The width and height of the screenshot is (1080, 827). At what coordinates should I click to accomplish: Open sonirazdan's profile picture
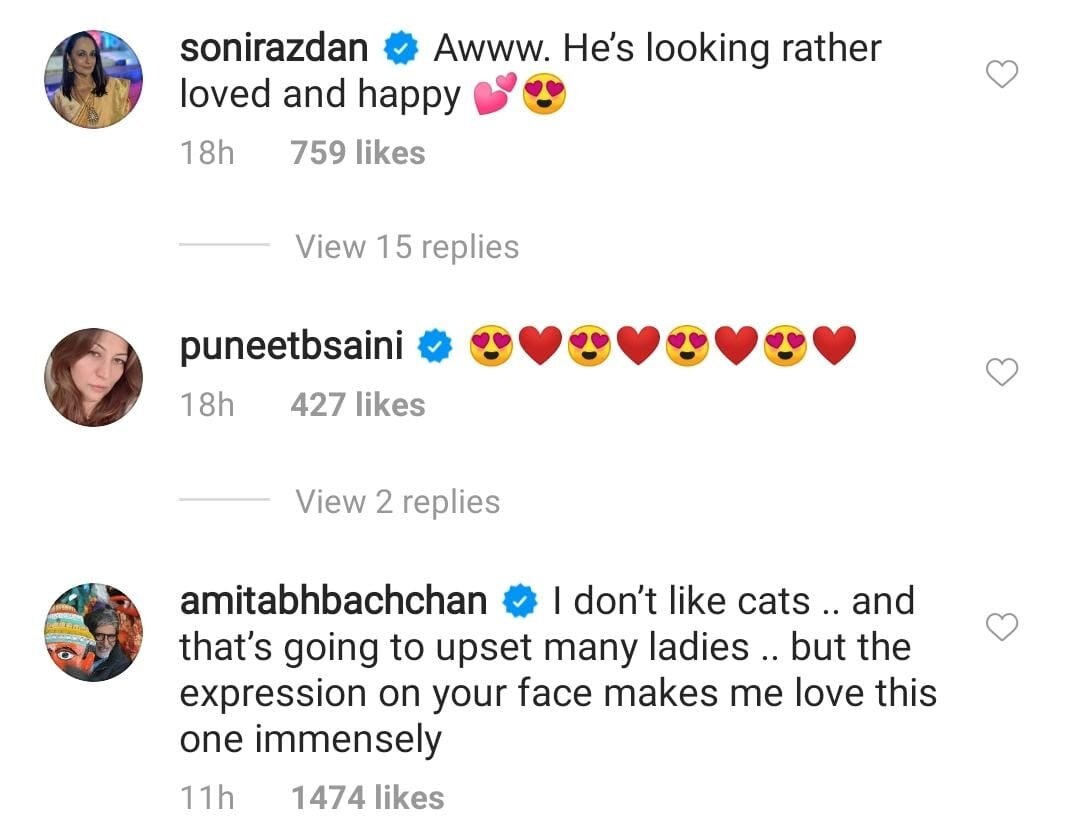[x=94, y=79]
